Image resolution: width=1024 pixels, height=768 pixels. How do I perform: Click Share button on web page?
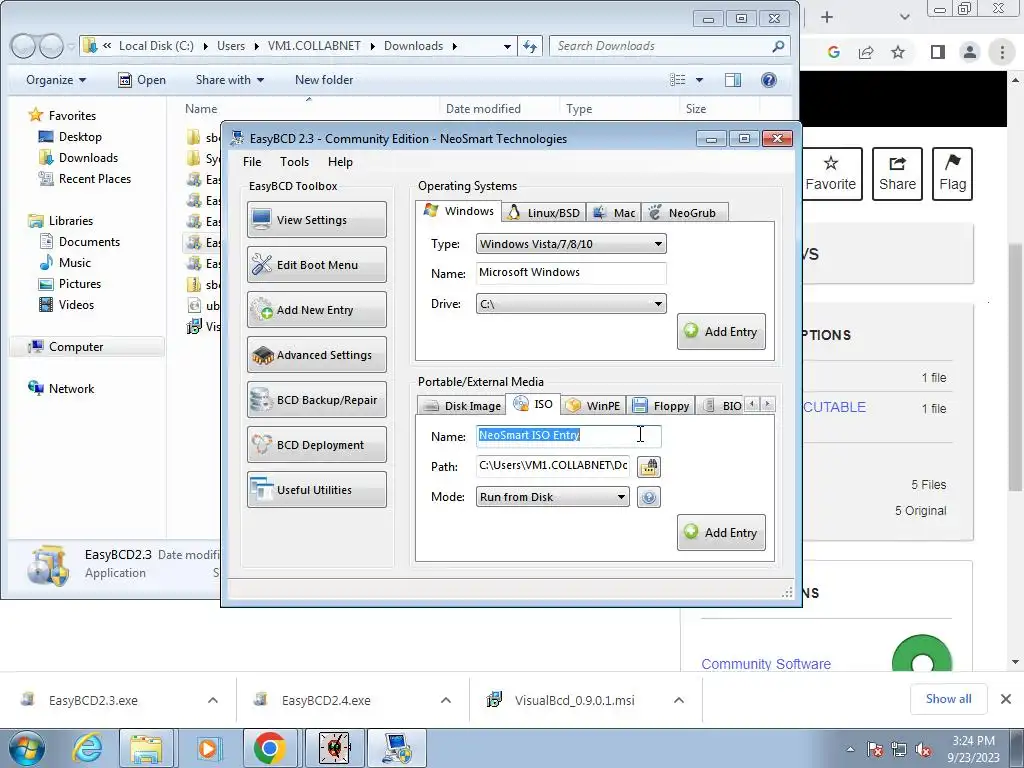[x=897, y=174]
